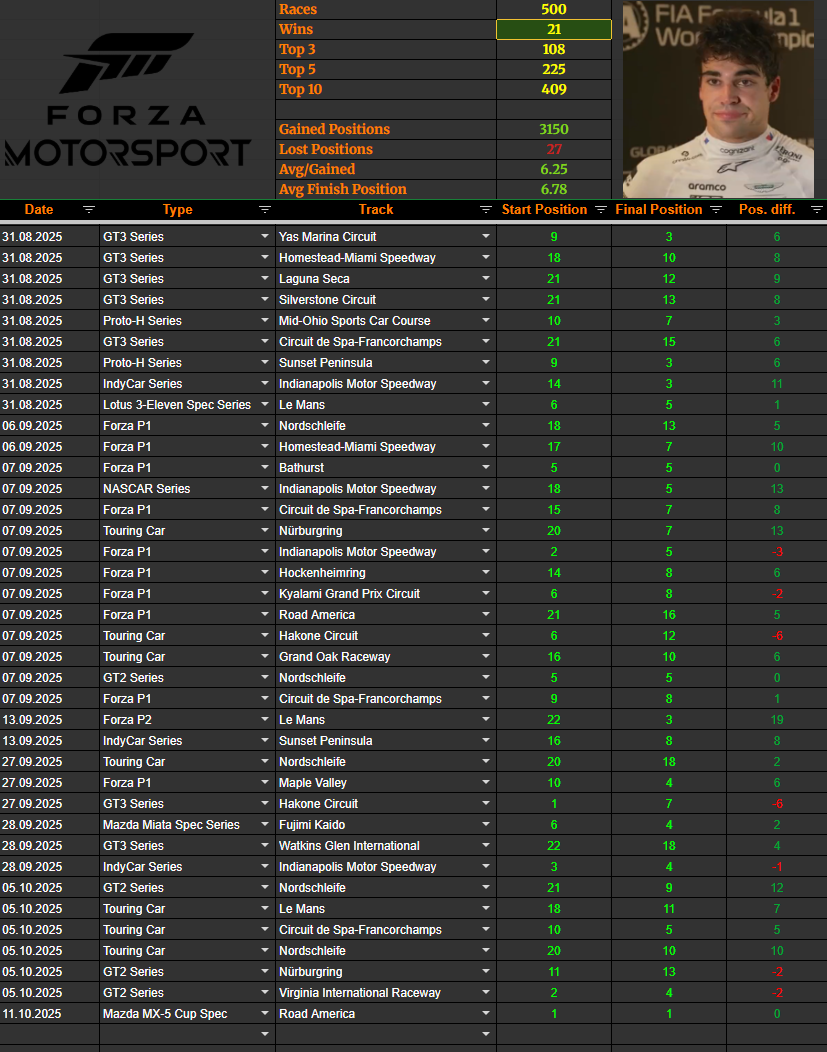
Task: Open Track dropdown for Maple Valley row
Action: pos(486,782)
